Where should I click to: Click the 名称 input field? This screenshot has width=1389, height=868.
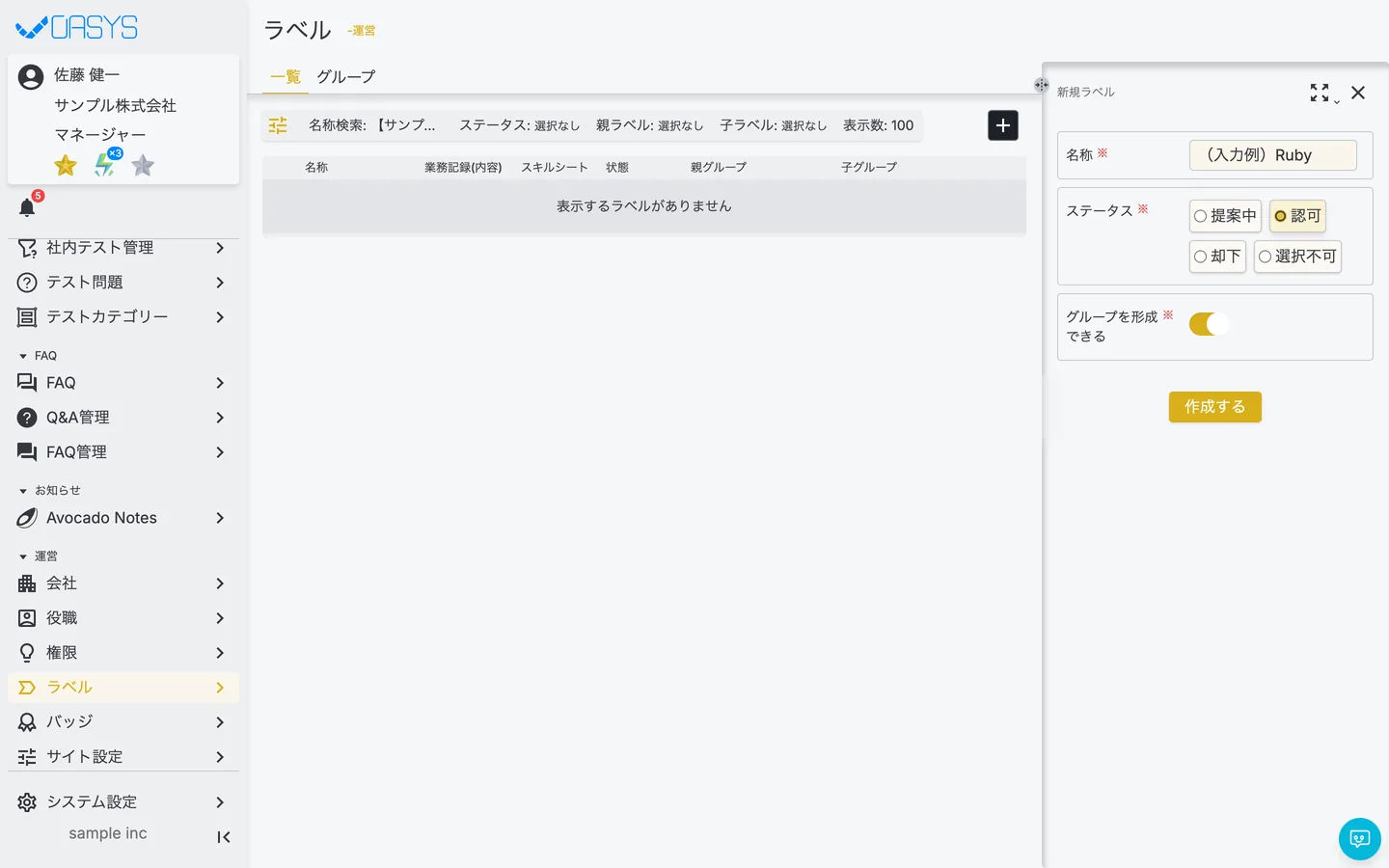pos(1273,155)
